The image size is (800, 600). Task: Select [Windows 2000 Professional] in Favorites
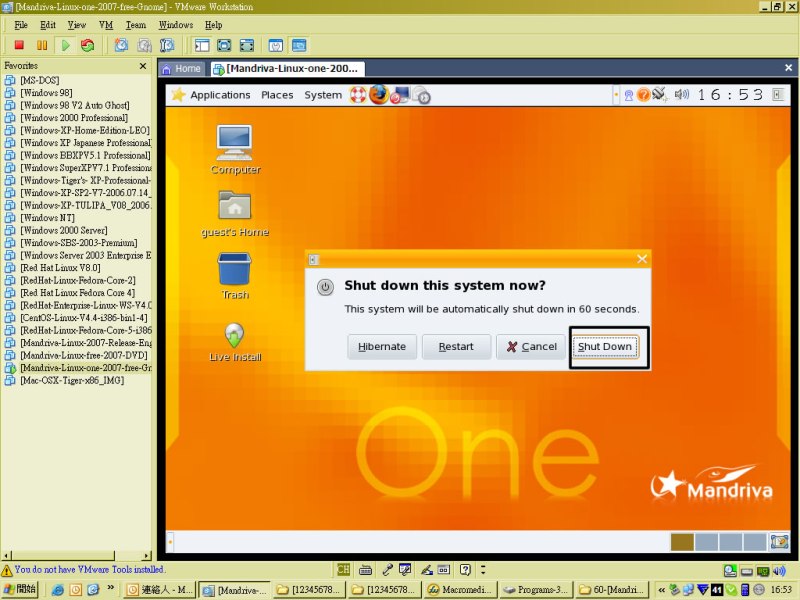pyautogui.click(x=74, y=118)
